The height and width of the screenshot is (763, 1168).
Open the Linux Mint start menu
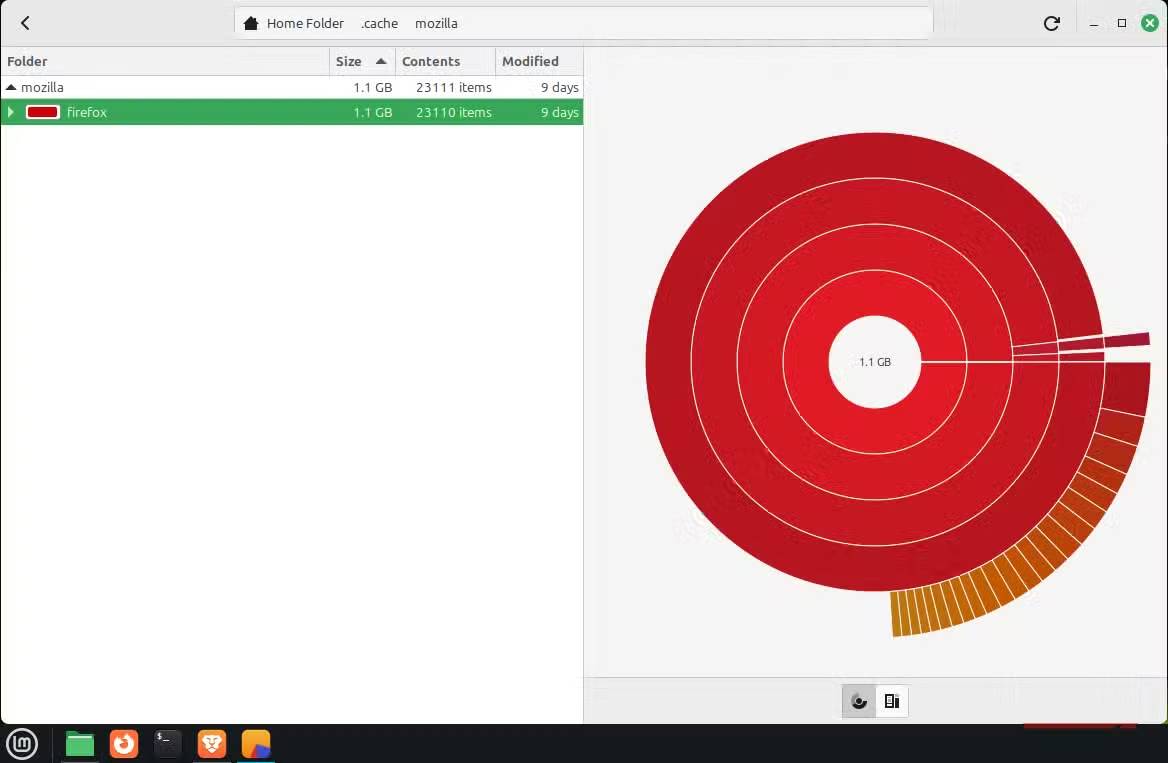pos(22,744)
